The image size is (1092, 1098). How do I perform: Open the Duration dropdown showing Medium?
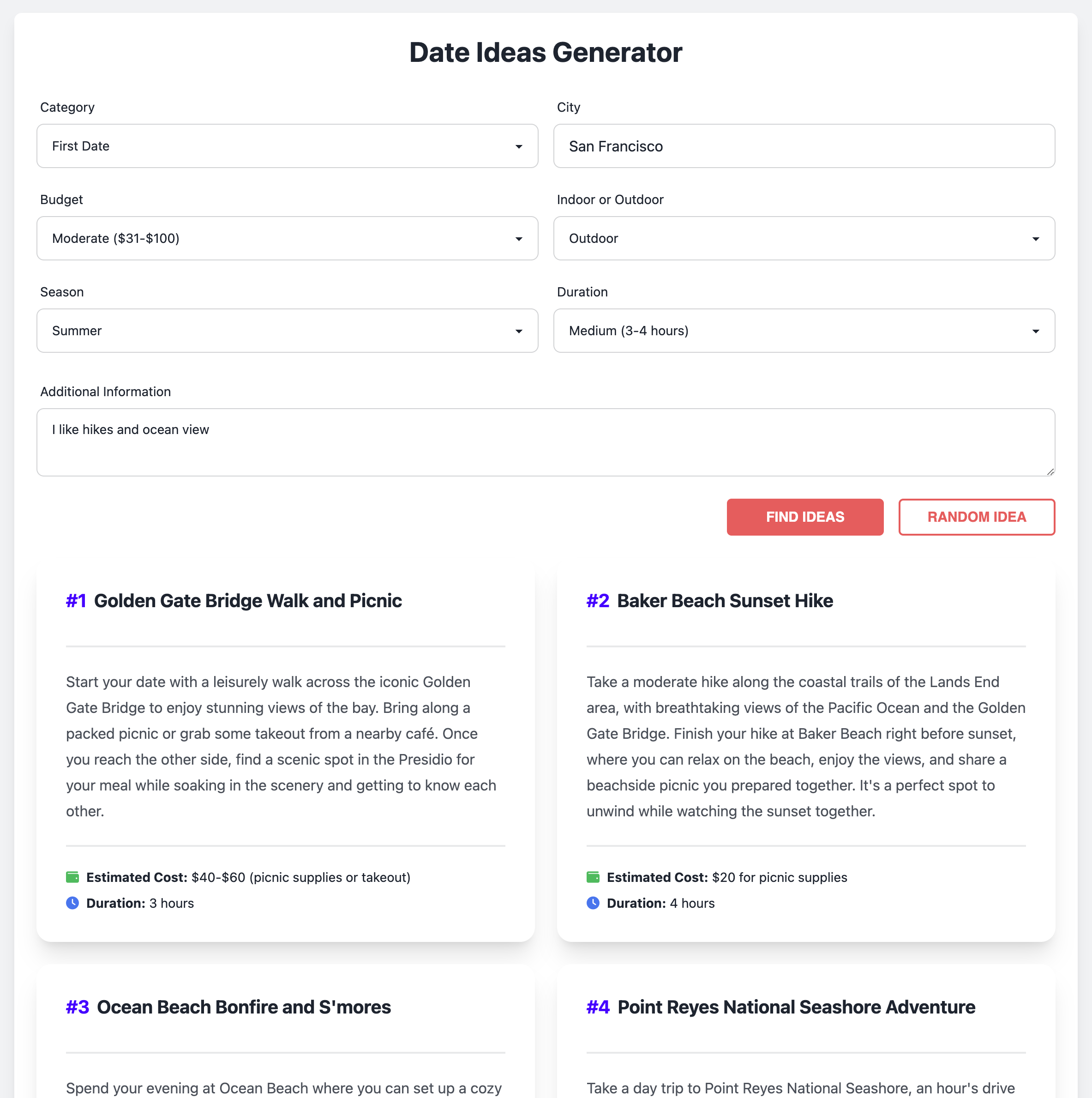pyautogui.click(x=804, y=330)
